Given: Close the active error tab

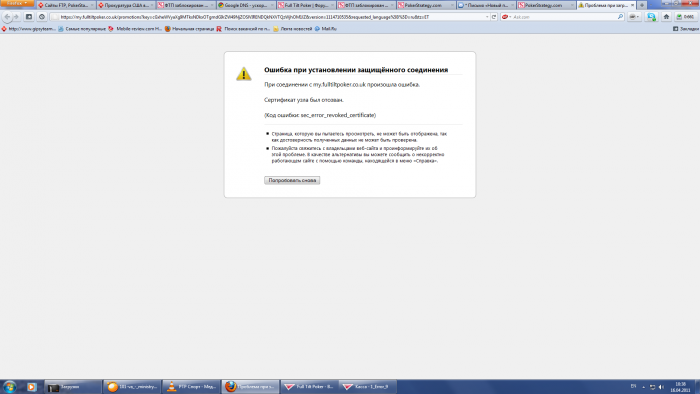Looking at the screenshot, I should coord(633,5).
